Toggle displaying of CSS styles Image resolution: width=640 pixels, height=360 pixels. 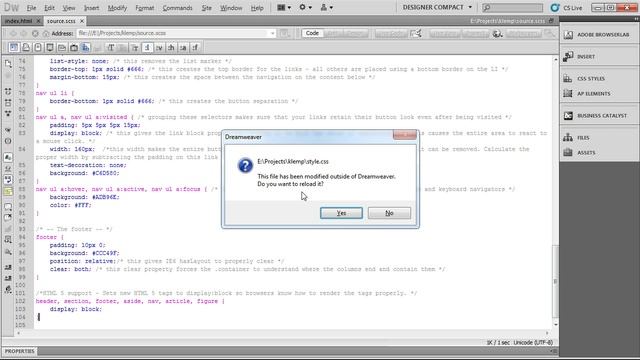click(x=86, y=48)
